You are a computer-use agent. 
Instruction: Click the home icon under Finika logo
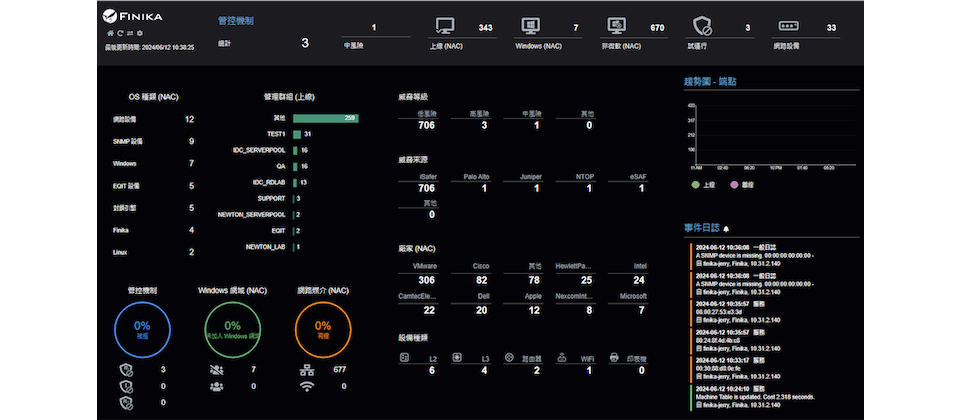point(110,33)
